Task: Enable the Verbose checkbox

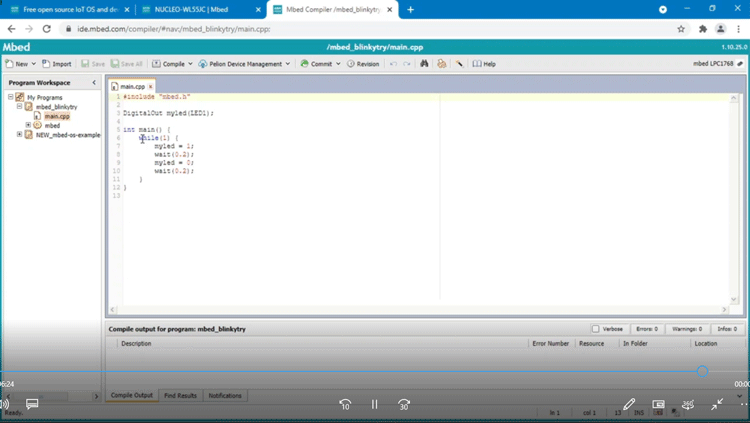Action: [x=596, y=329]
